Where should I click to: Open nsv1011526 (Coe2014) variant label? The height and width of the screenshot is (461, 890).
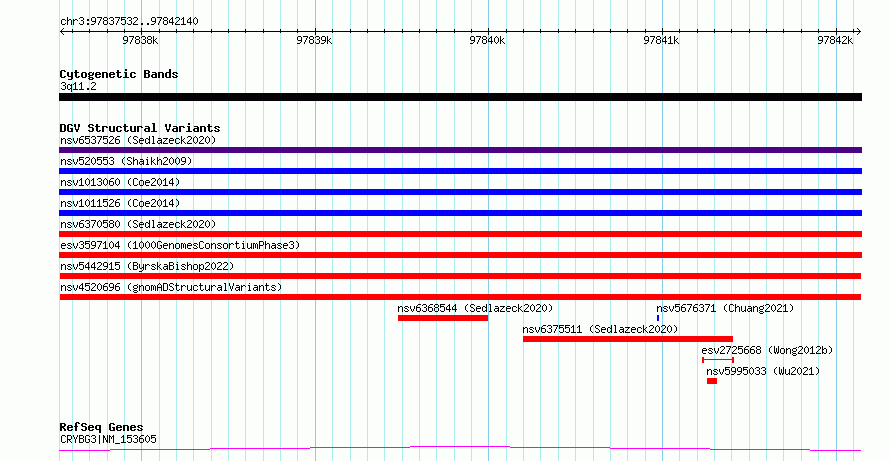click(120, 203)
